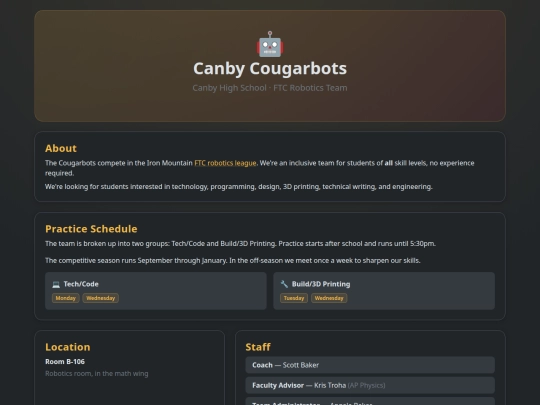This screenshot has height=405, width=540.
Task: Click the Wednesday tag under Tech/Code
Action: 101,298
